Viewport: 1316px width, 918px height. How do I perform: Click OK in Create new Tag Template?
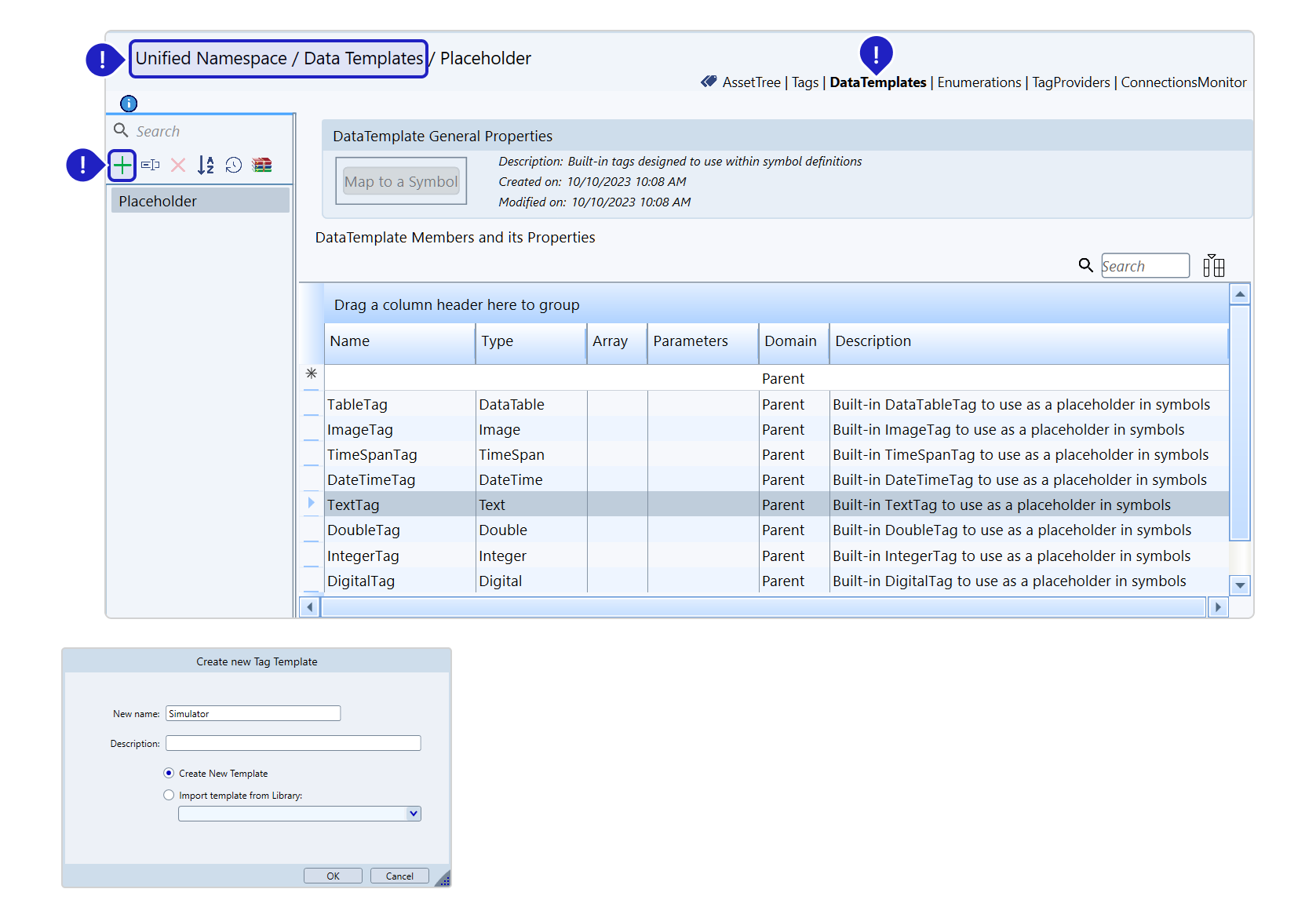[x=333, y=876]
